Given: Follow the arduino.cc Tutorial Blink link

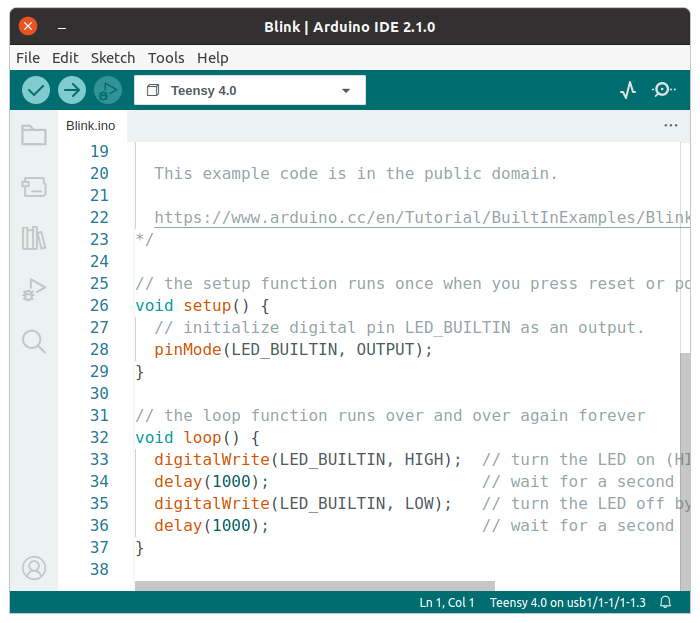Looking at the screenshot, I should tap(422, 218).
